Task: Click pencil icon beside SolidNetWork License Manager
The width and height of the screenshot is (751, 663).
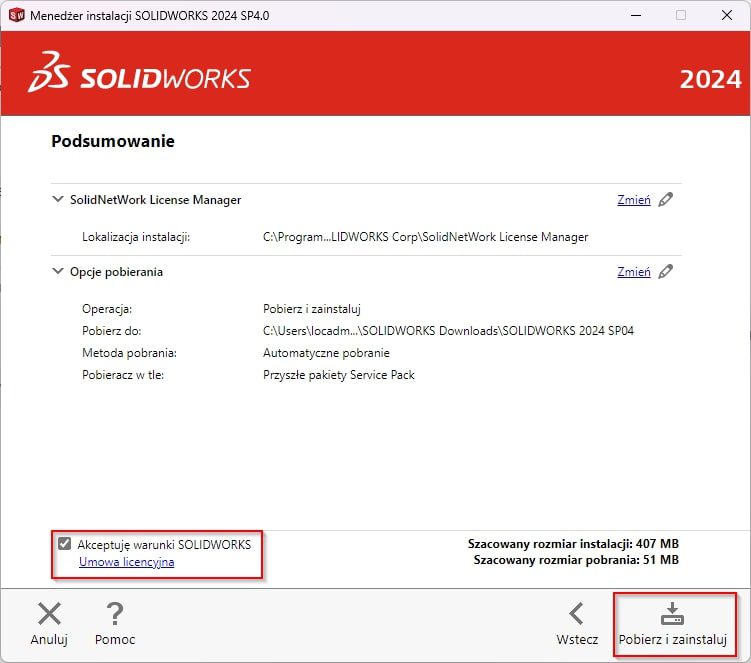Action: [x=666, y=199]
